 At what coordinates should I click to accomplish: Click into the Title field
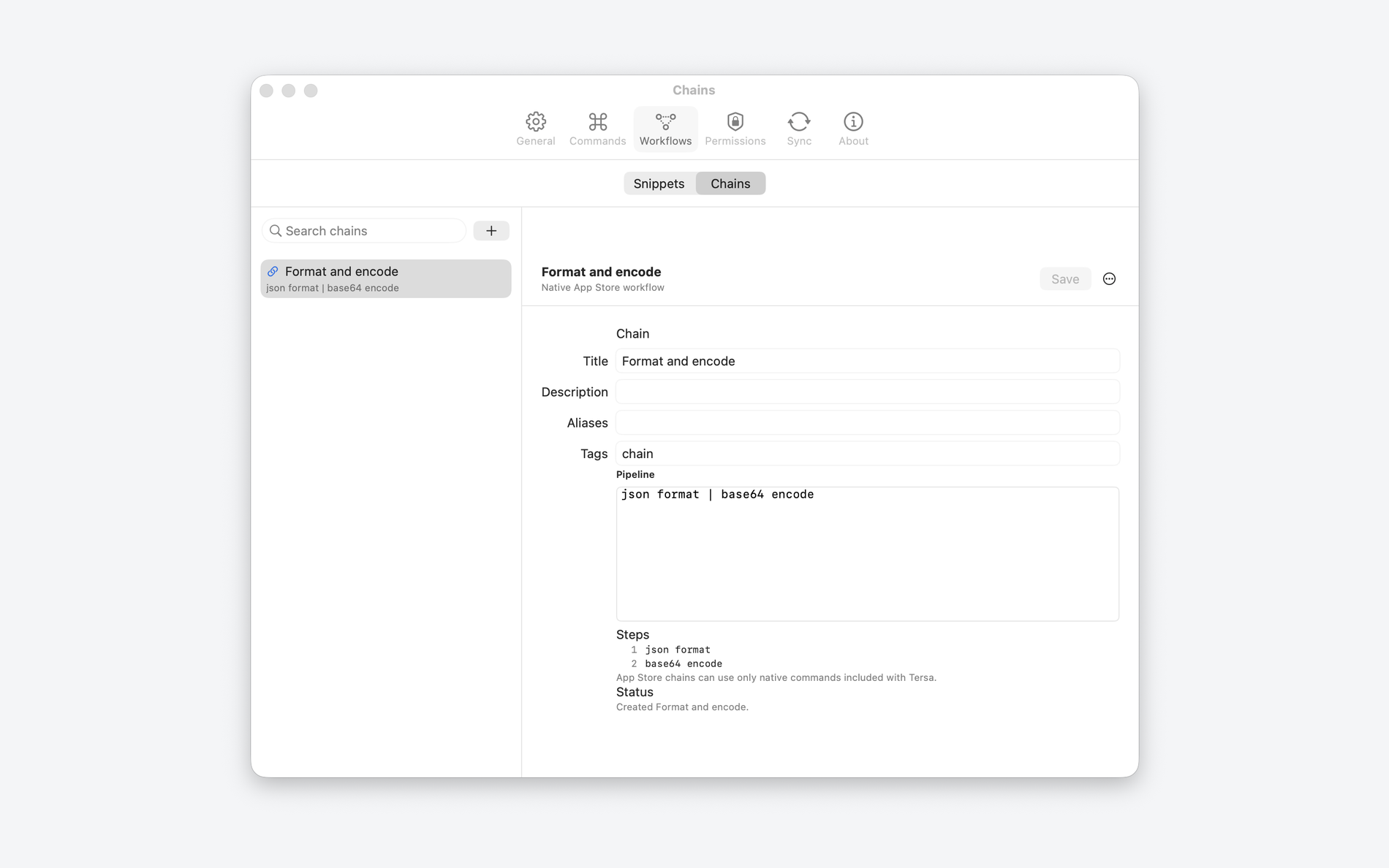(x=867, y=361)
